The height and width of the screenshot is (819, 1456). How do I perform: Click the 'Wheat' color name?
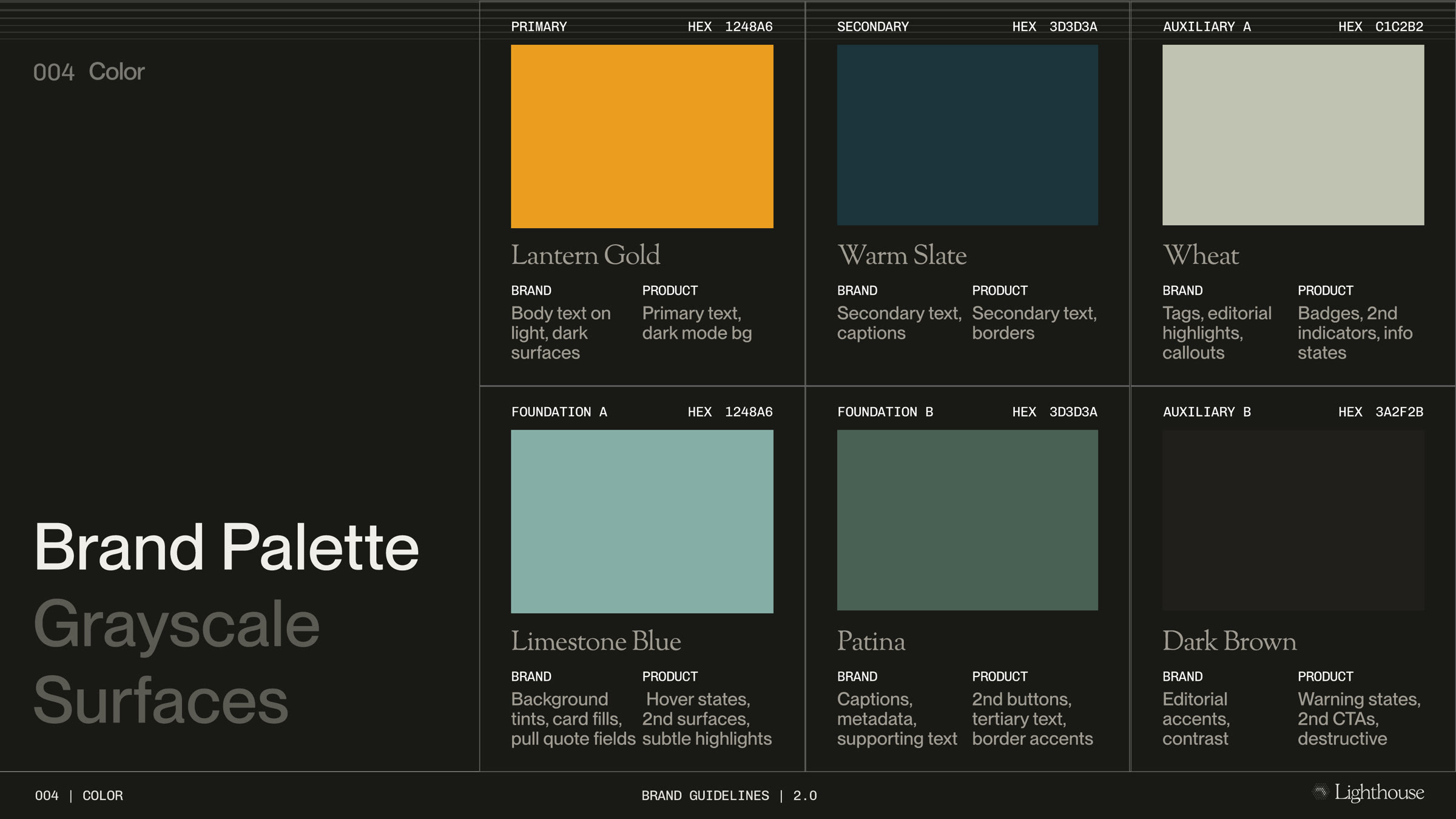tap(1201, 255)
